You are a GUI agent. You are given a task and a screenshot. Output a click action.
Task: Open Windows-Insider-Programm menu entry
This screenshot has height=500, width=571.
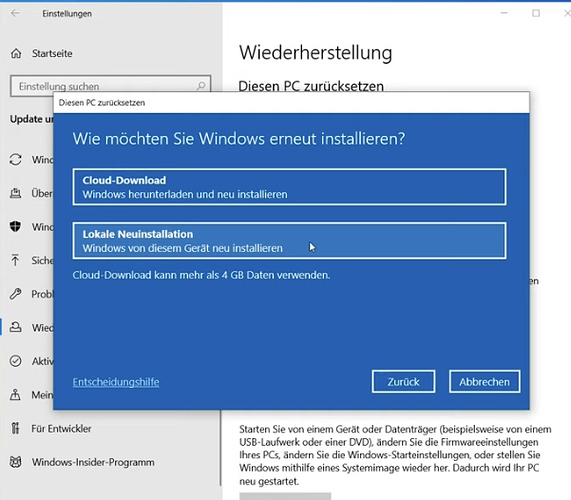pyautogui.click(x=93, y=462)
